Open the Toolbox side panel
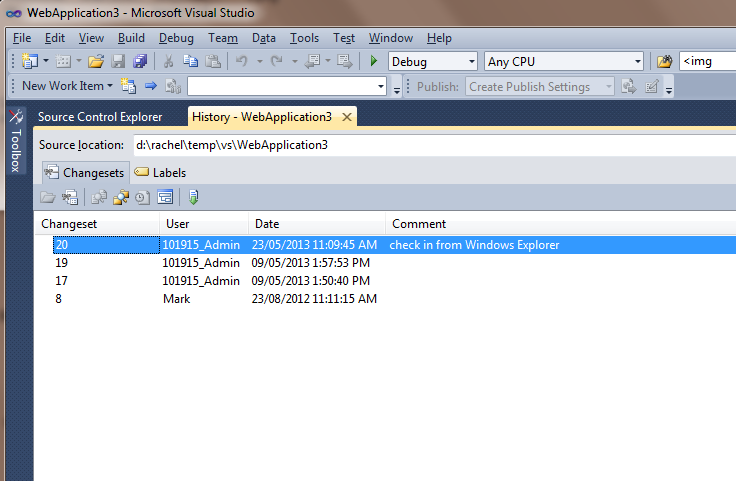The image size is (736, 481). 16,146
